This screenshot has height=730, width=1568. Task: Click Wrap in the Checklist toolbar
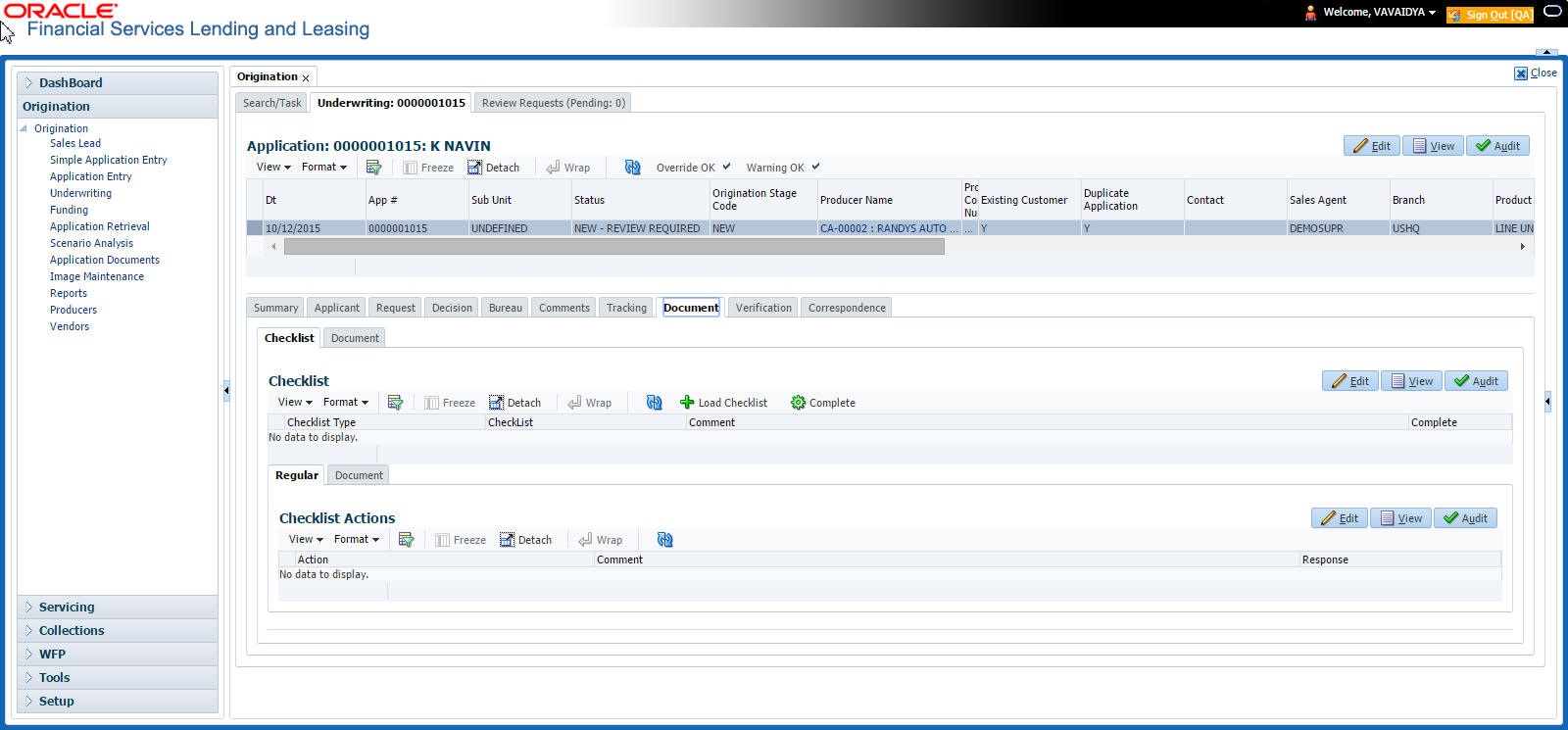[590, 403]
